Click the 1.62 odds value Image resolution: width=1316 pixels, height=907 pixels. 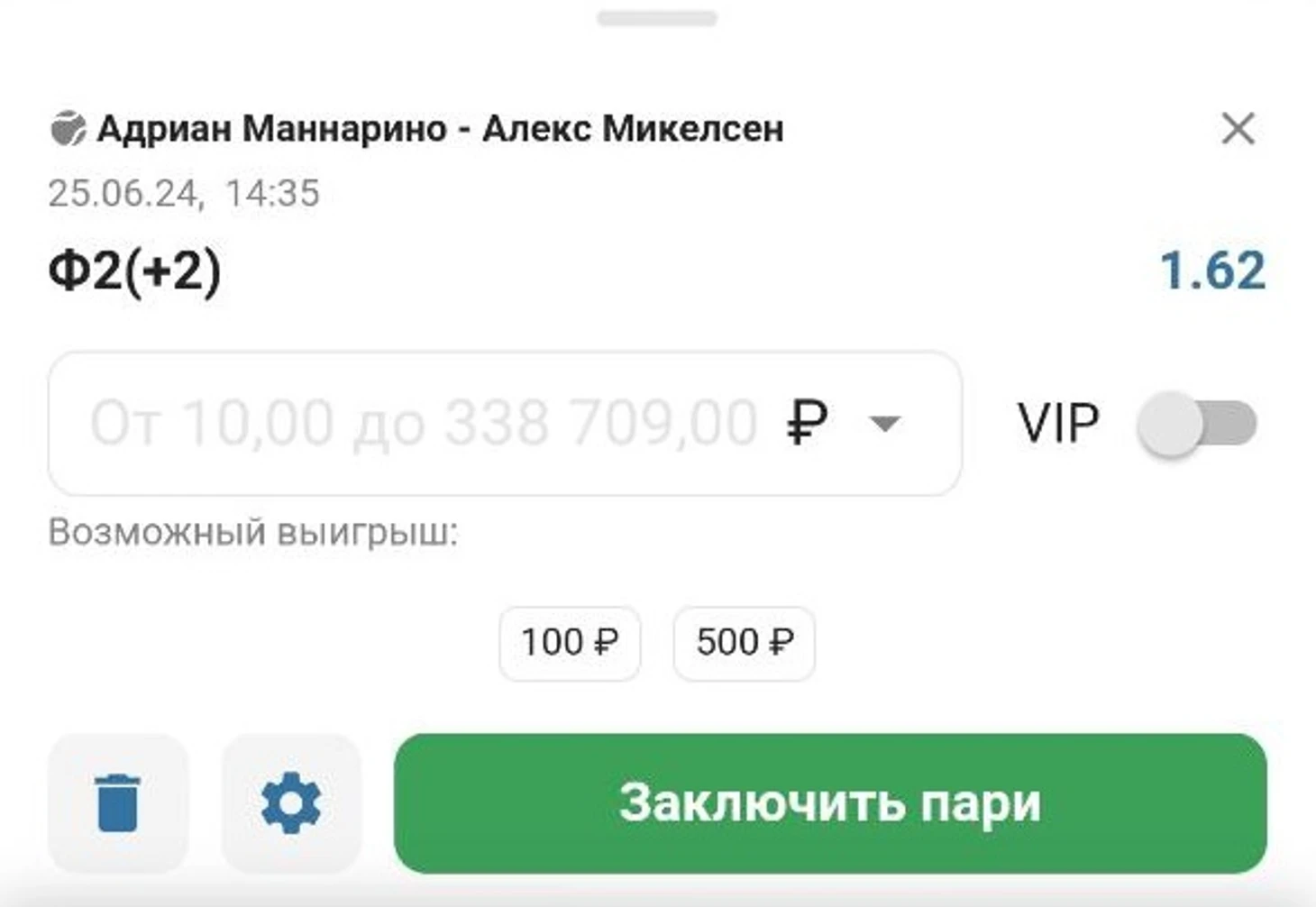pos(1212,270)
